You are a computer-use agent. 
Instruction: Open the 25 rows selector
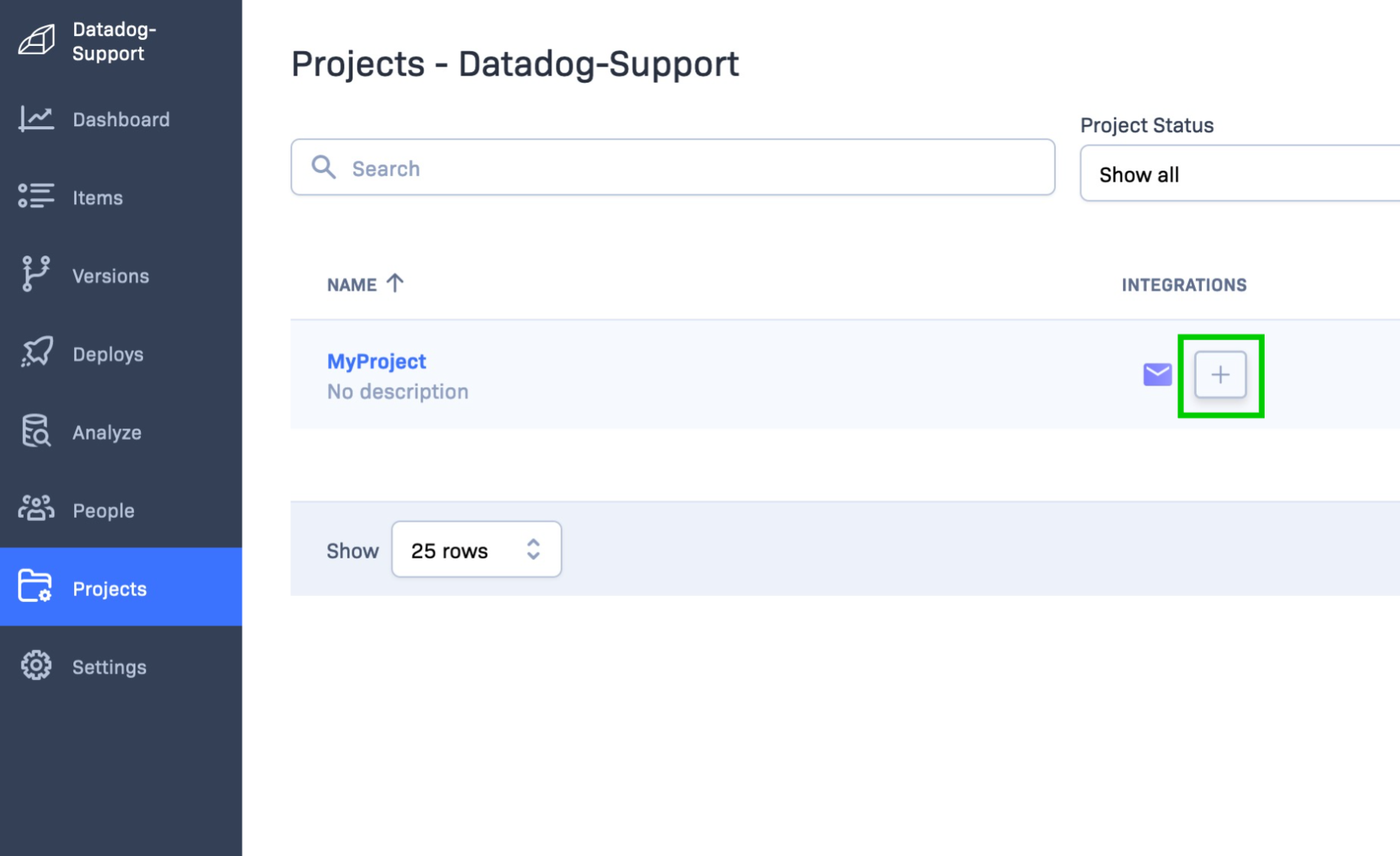[x=476, y=549]
